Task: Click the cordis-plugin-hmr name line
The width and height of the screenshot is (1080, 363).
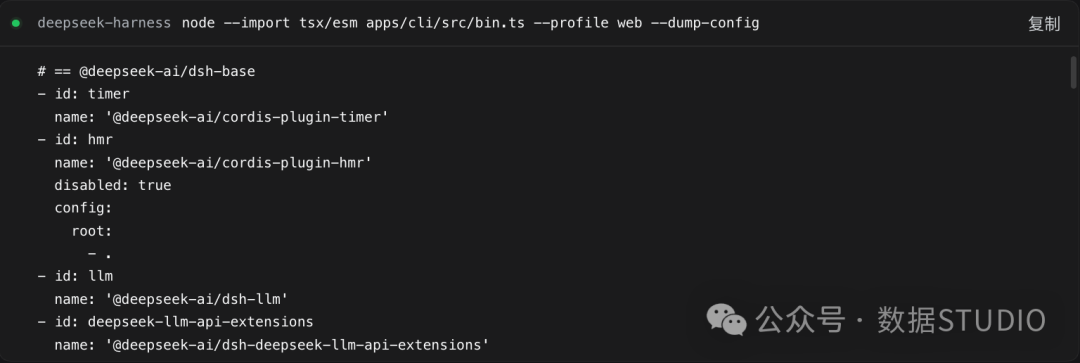Action: pyautogui.click(x=214, y=163)
